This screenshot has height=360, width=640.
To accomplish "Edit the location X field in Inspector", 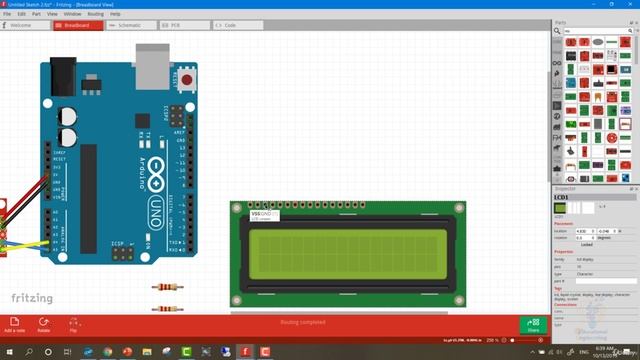I will [x=586, y=231].
